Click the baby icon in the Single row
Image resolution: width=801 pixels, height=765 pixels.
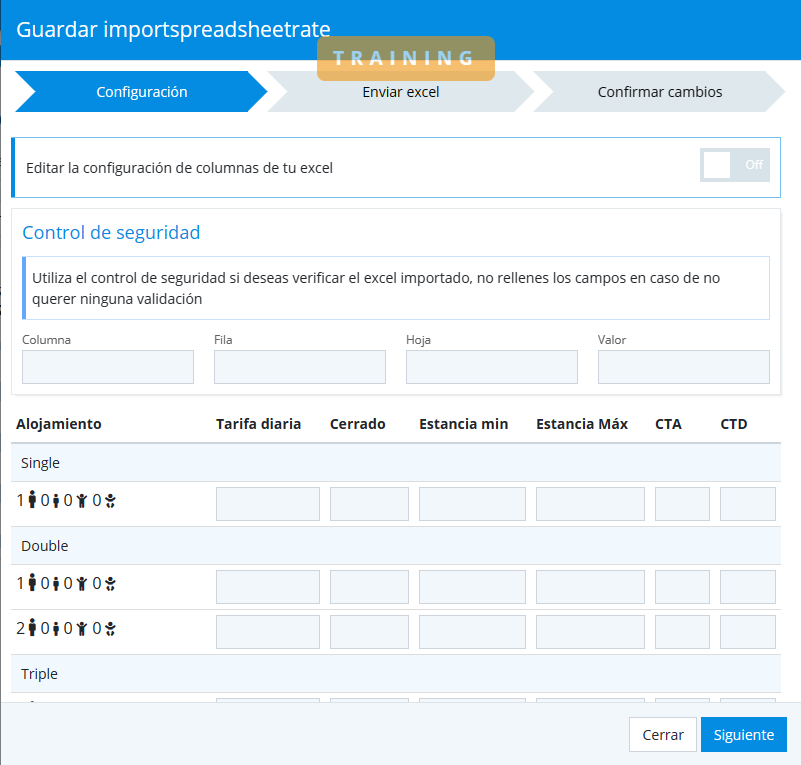111,501
